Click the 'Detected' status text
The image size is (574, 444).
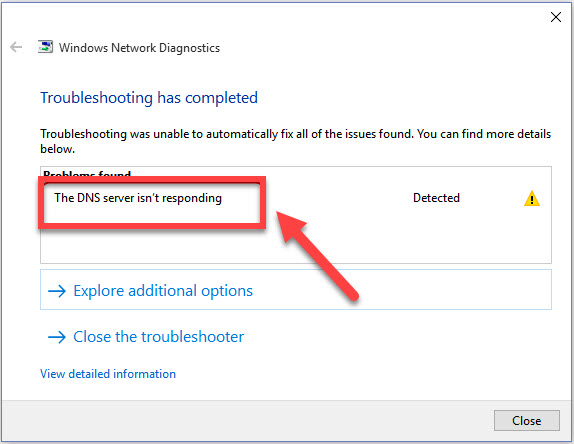click(x=436, y=198)
